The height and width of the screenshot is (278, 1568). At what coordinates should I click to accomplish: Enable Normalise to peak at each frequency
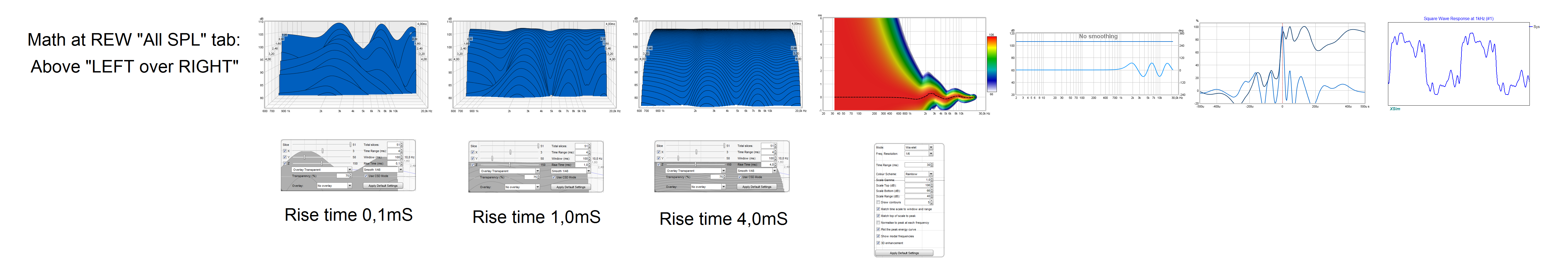tap(878, 223)
